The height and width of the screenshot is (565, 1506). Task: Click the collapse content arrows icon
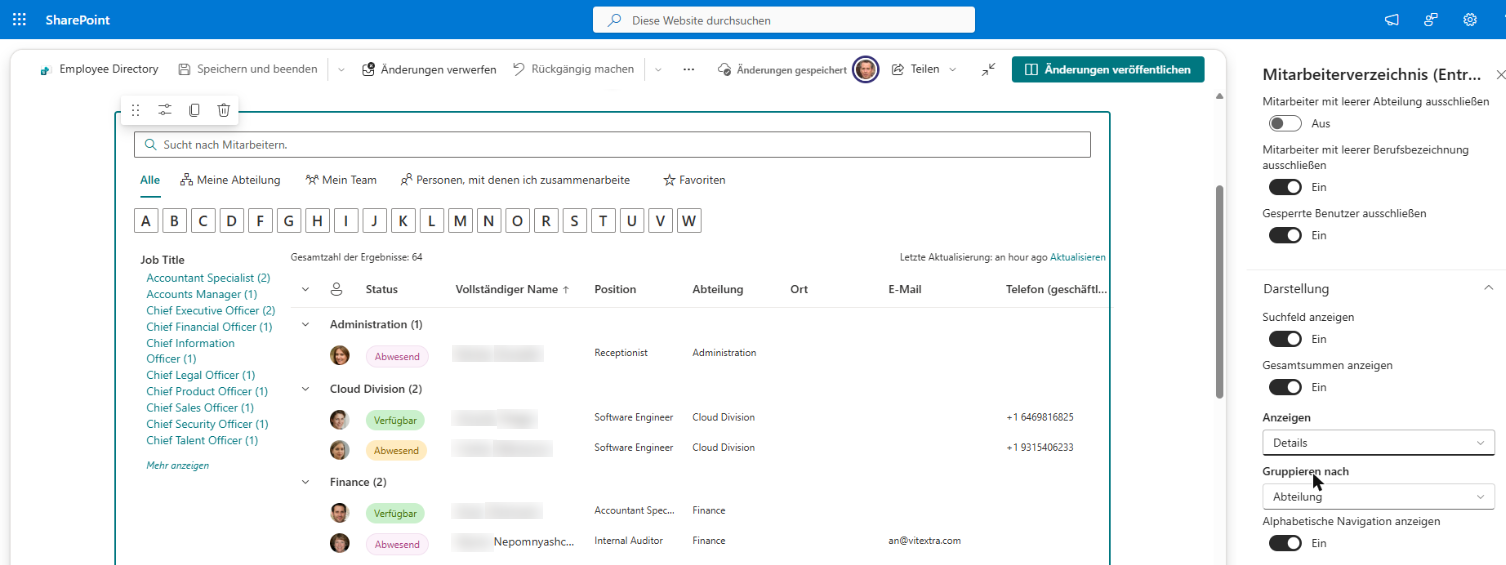(x=988, y=69)
